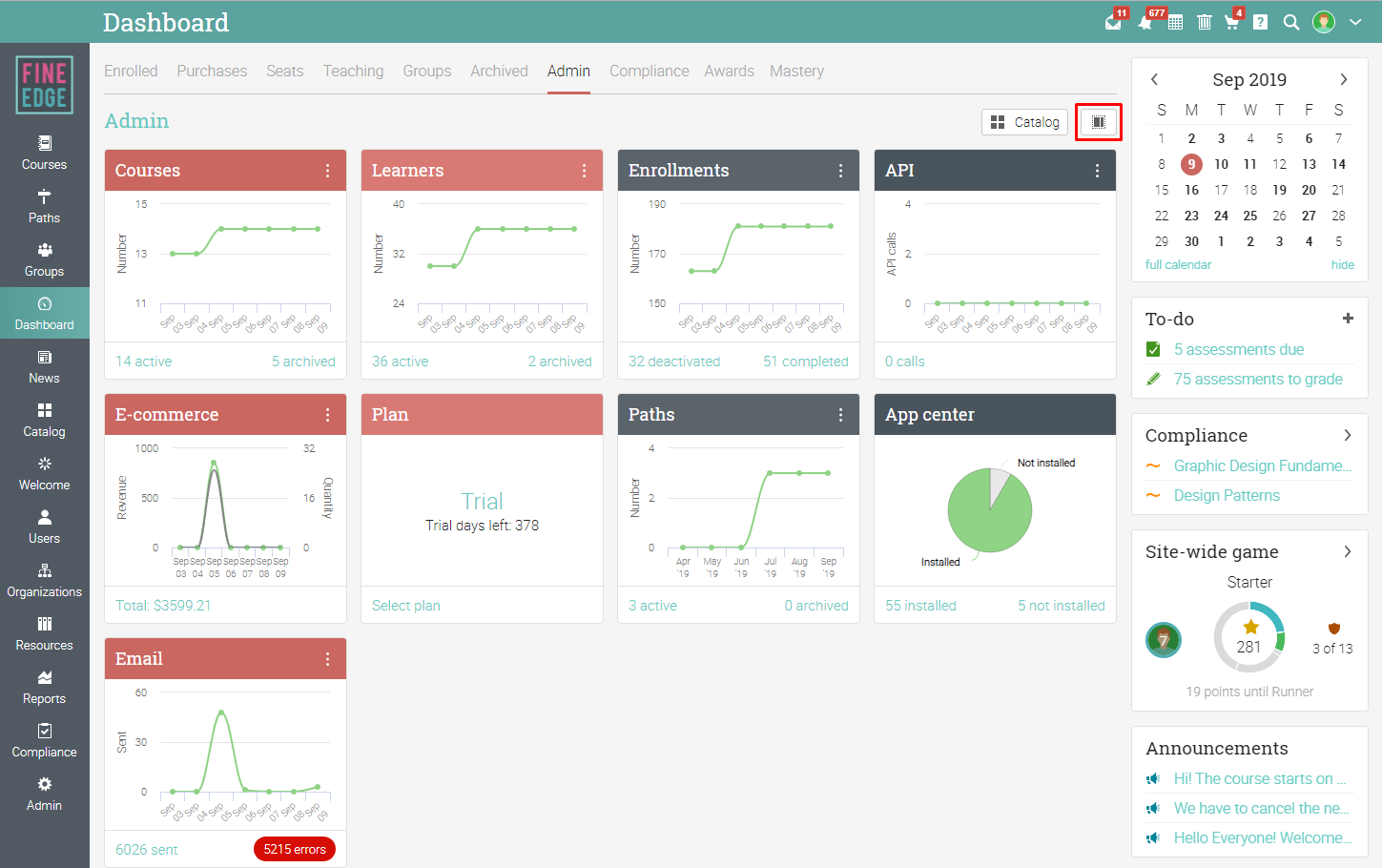Viewport: 1382px width, 868px height.
Task: Open Admin in the sidebar
Action: tap(45, 794)
